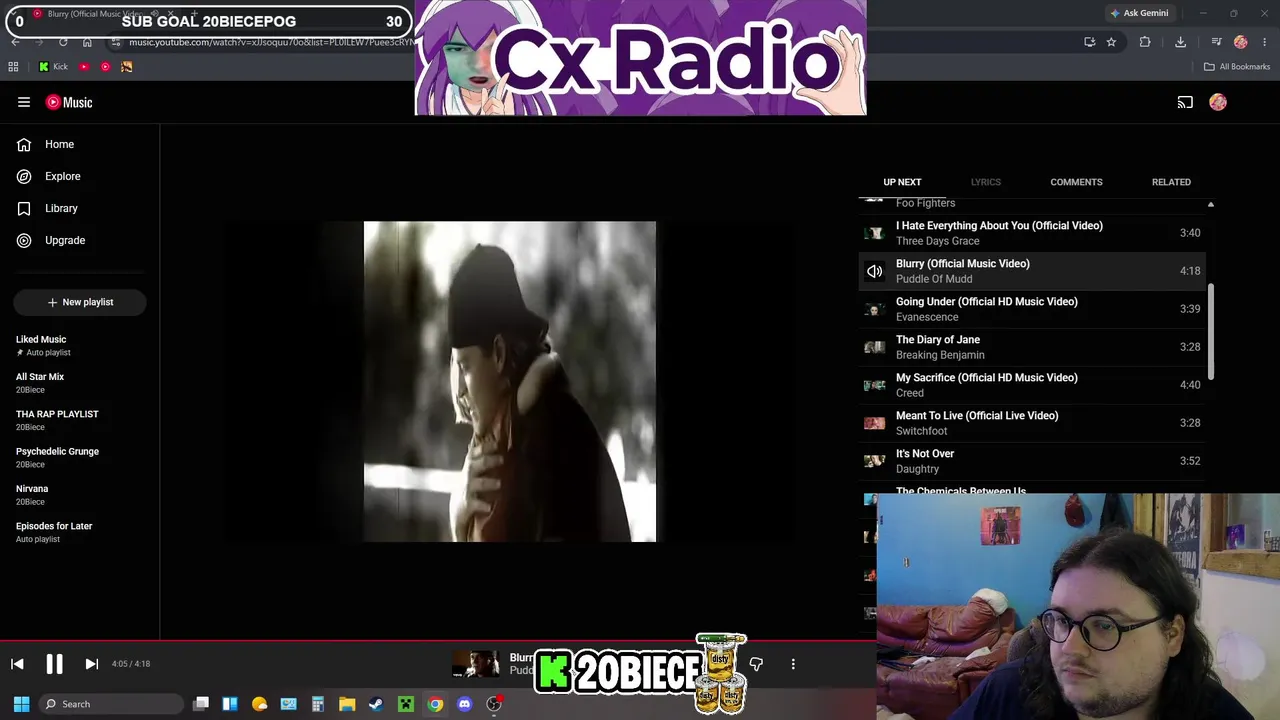Click the Three Days Grace song thumbnail

(875, 233)
